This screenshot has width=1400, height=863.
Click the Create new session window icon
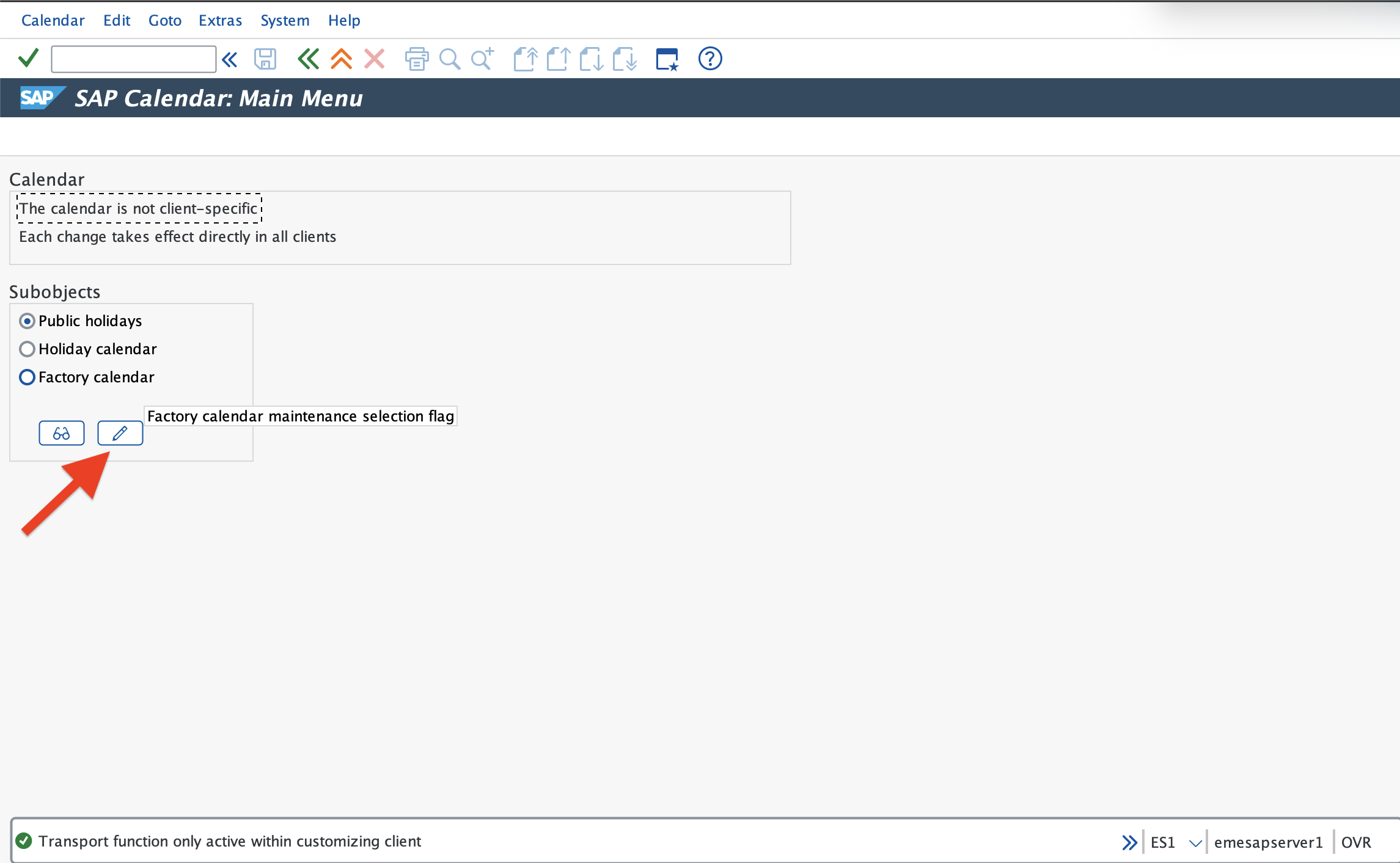pos(667,59)
